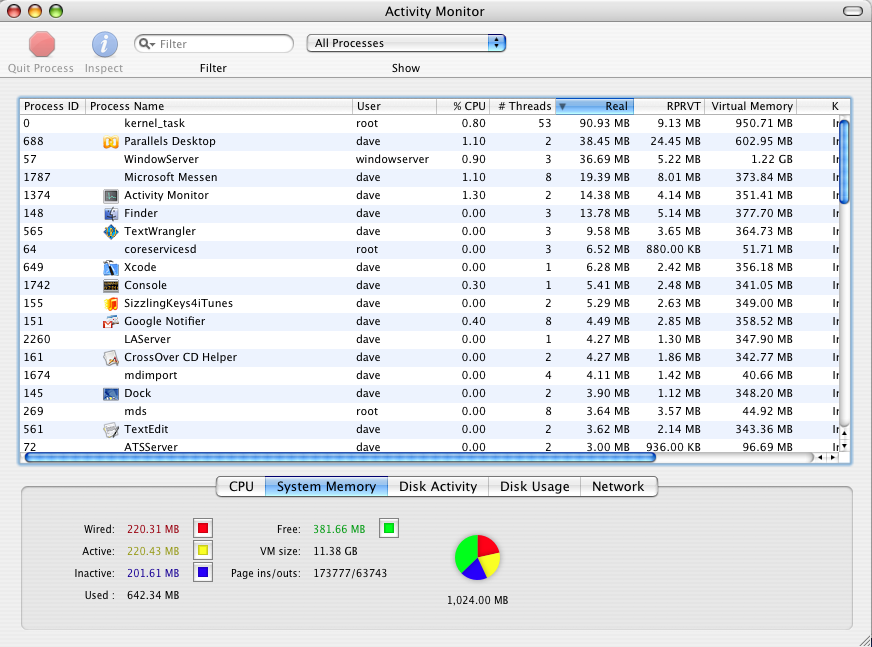The width and height of the screenshot is (872, 647).
Task: Click the green Free color swatch
Action: pos(389,528)
